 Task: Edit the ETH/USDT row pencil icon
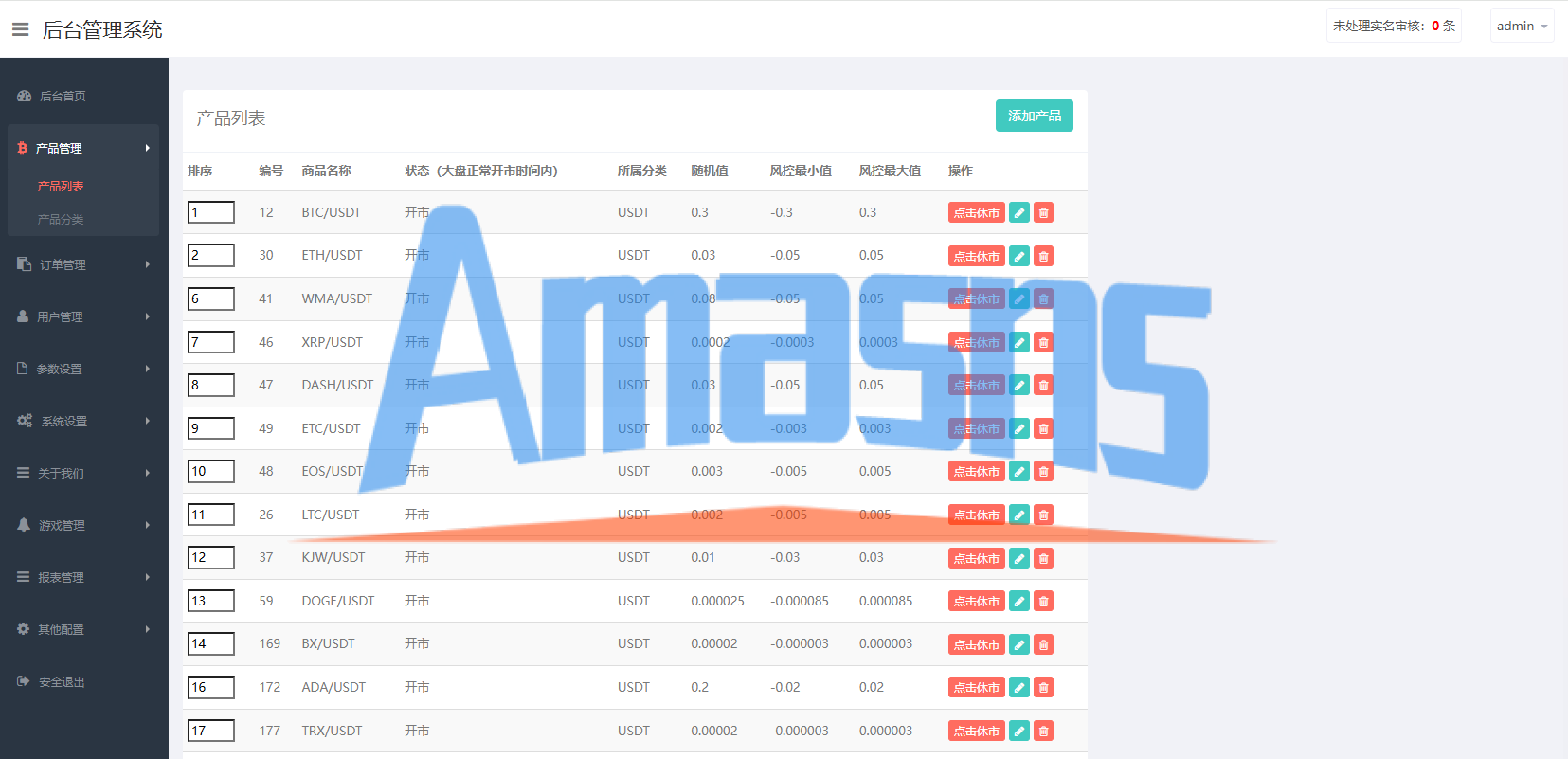pos(1019,256)
